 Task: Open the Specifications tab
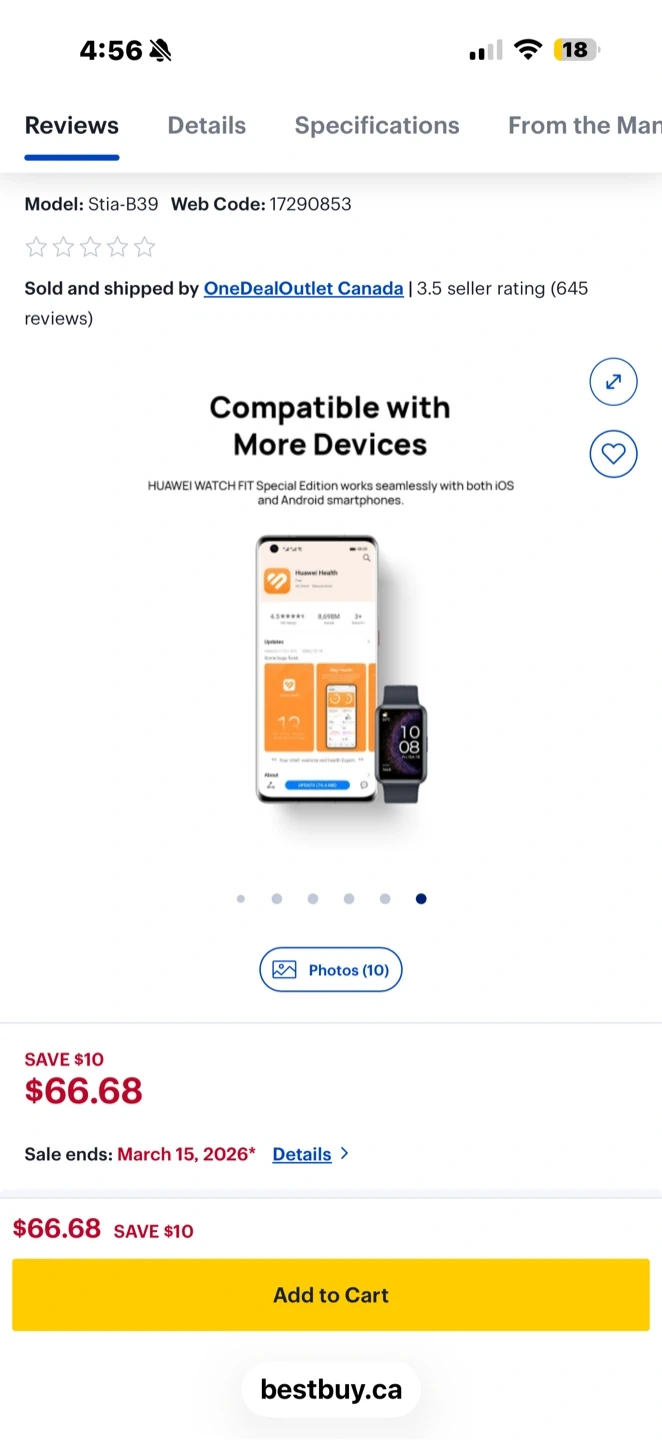377,126
